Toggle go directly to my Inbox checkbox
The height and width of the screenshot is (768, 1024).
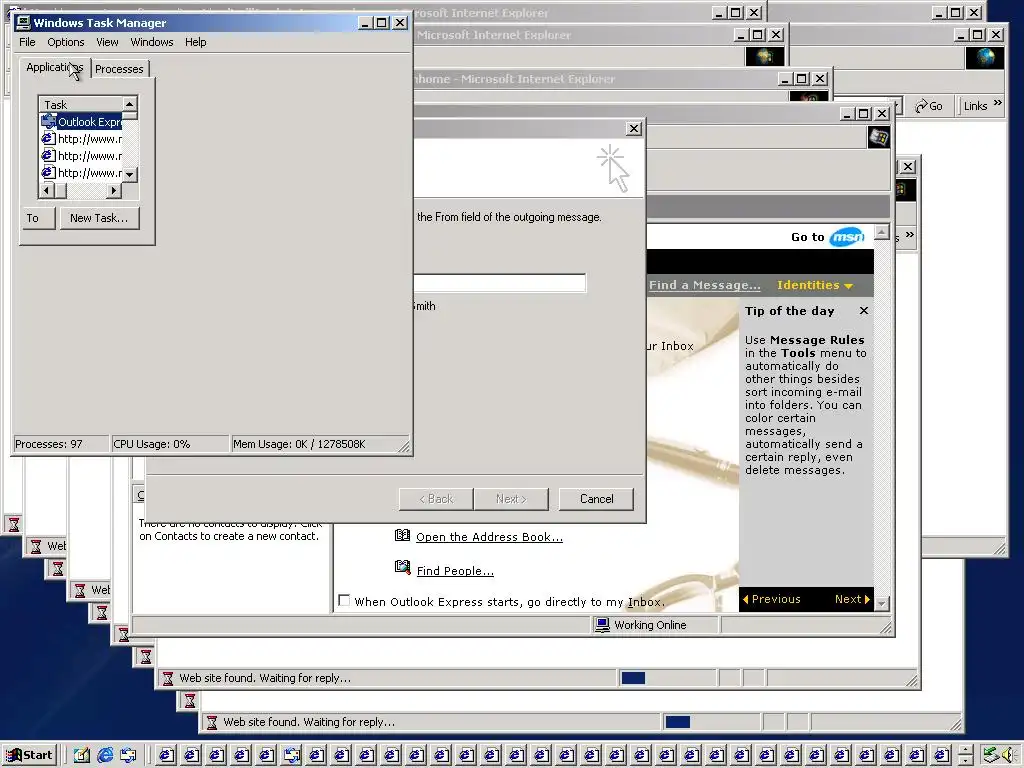(x=344, y=600)
